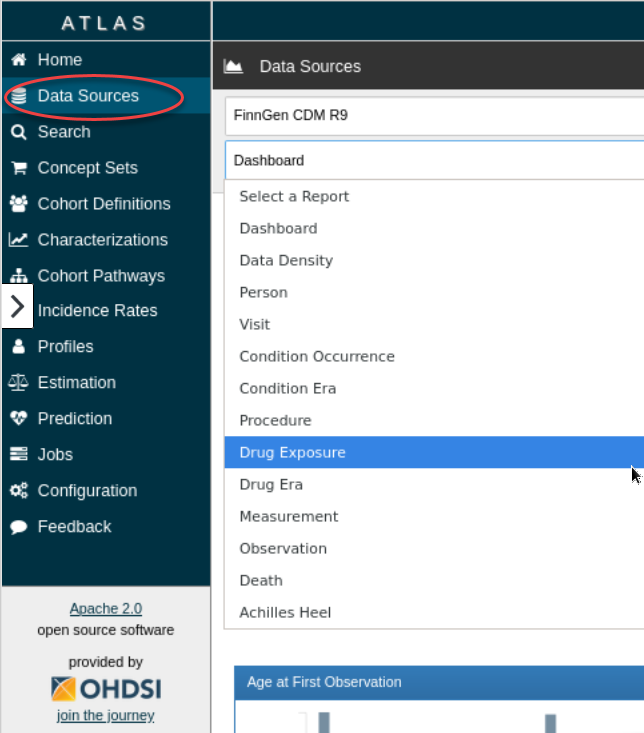644x733 pixels.
Task: Follow the Apache 2.0 license link
Action: pyautogui.click(x=106, y=609)
